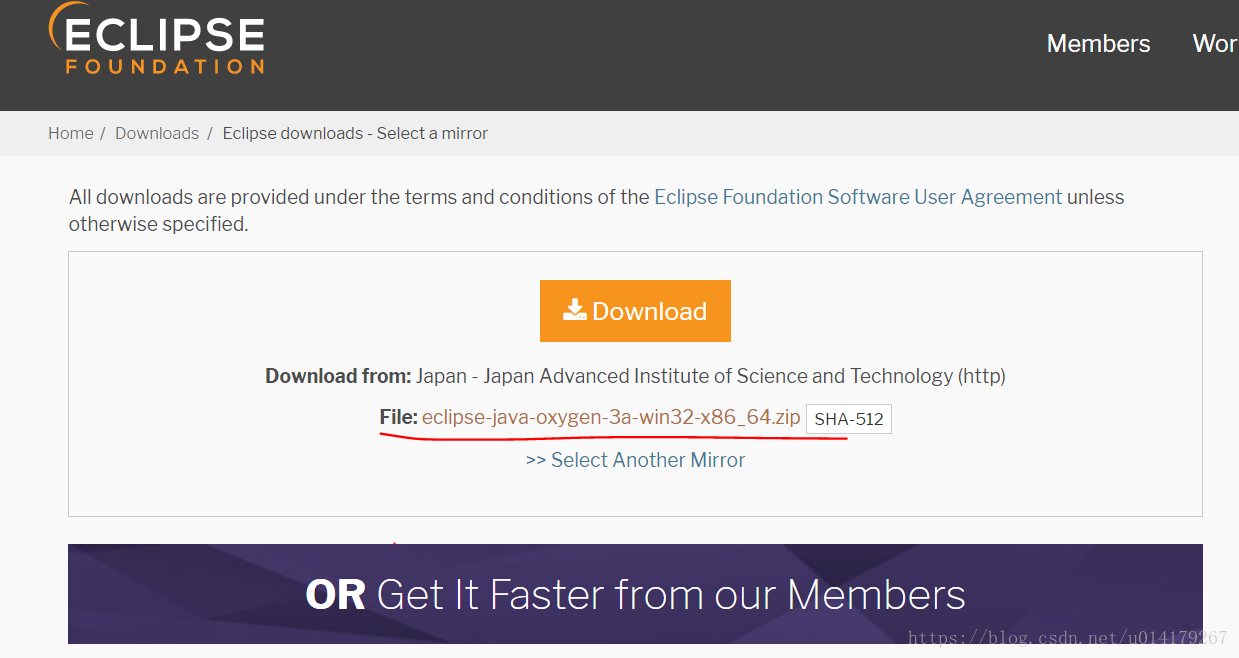Open the partially visible Wor... menu item
Screen dimensions: 1239x658
(x=1215, y=44)
